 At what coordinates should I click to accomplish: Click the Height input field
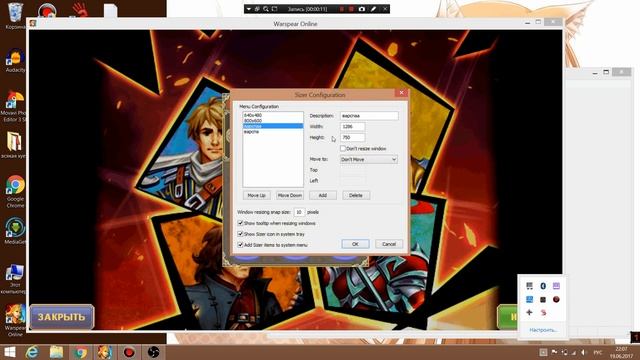pos(353,138)
